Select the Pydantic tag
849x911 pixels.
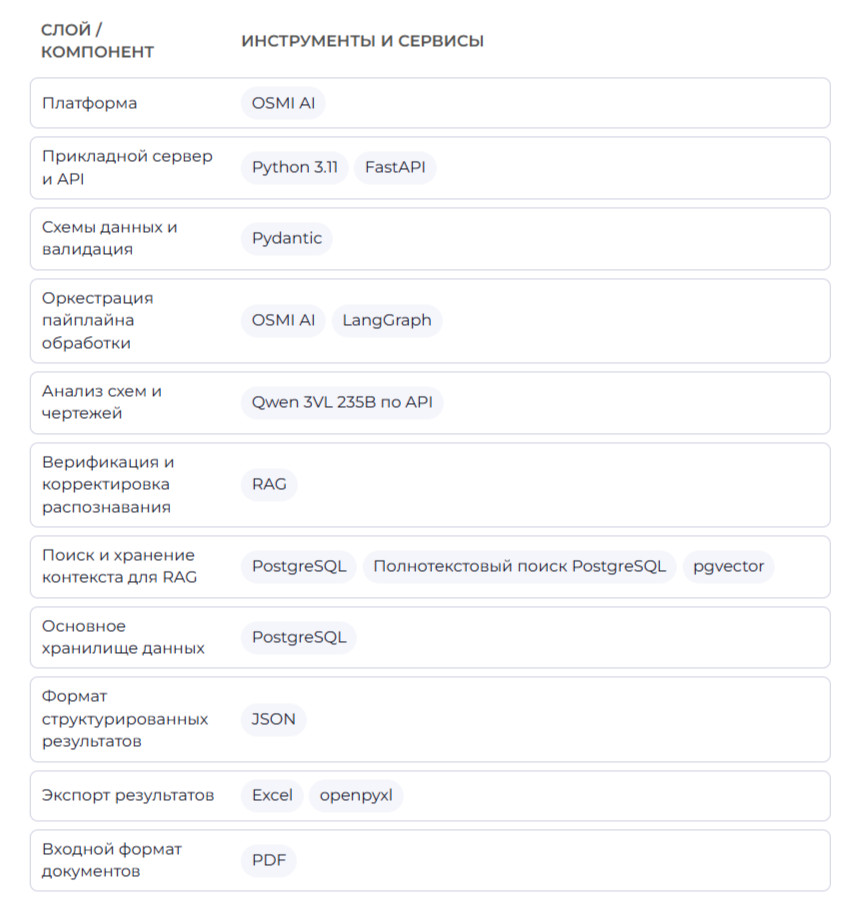click(286, 239)
